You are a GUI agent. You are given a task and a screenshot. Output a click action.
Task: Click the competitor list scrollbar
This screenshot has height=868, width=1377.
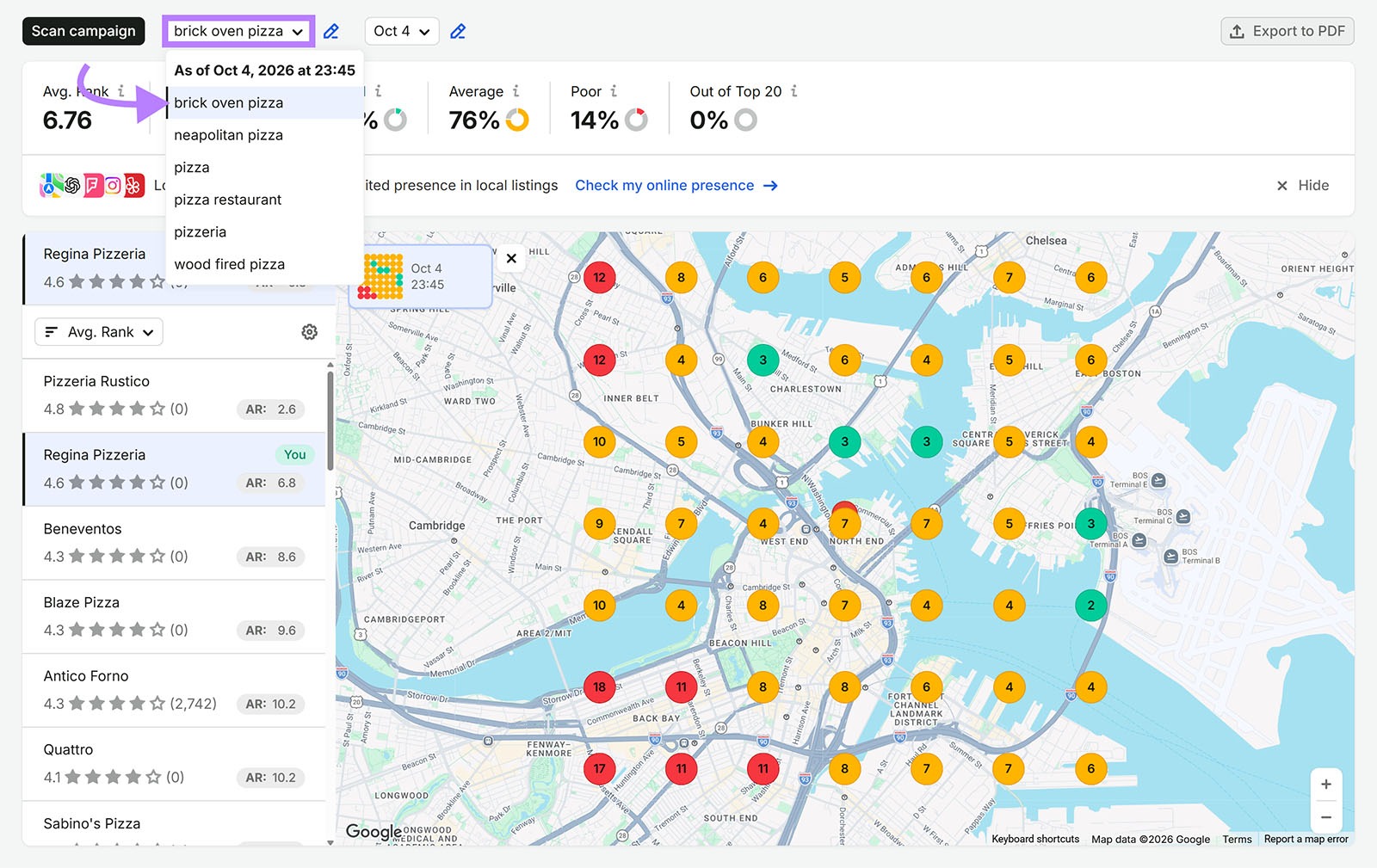click(330, 422)
